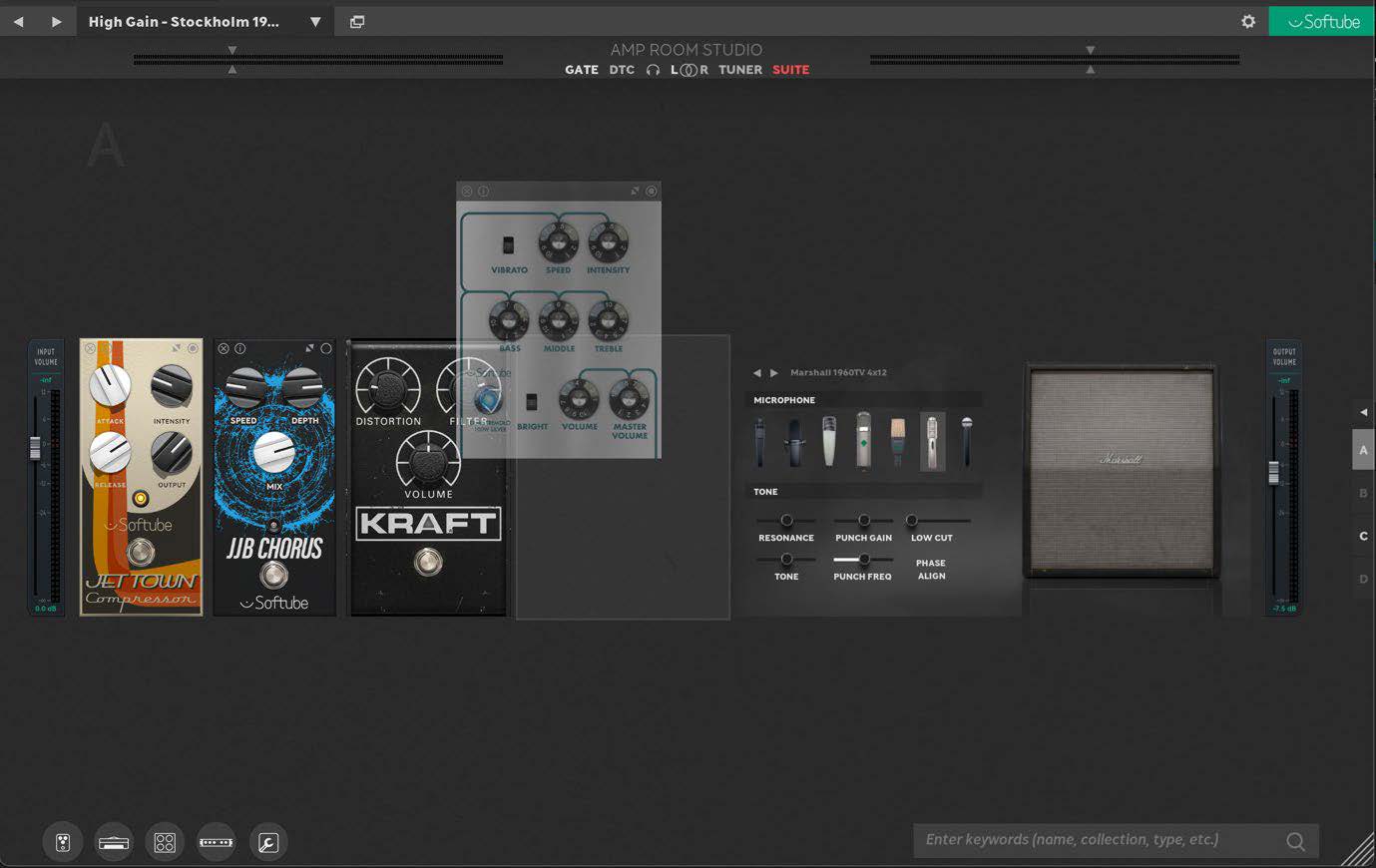The height and width of the screenshot is (868, 1376).
Task: Click the Low Cut slider handle
Action: click(x=911, y=521)
